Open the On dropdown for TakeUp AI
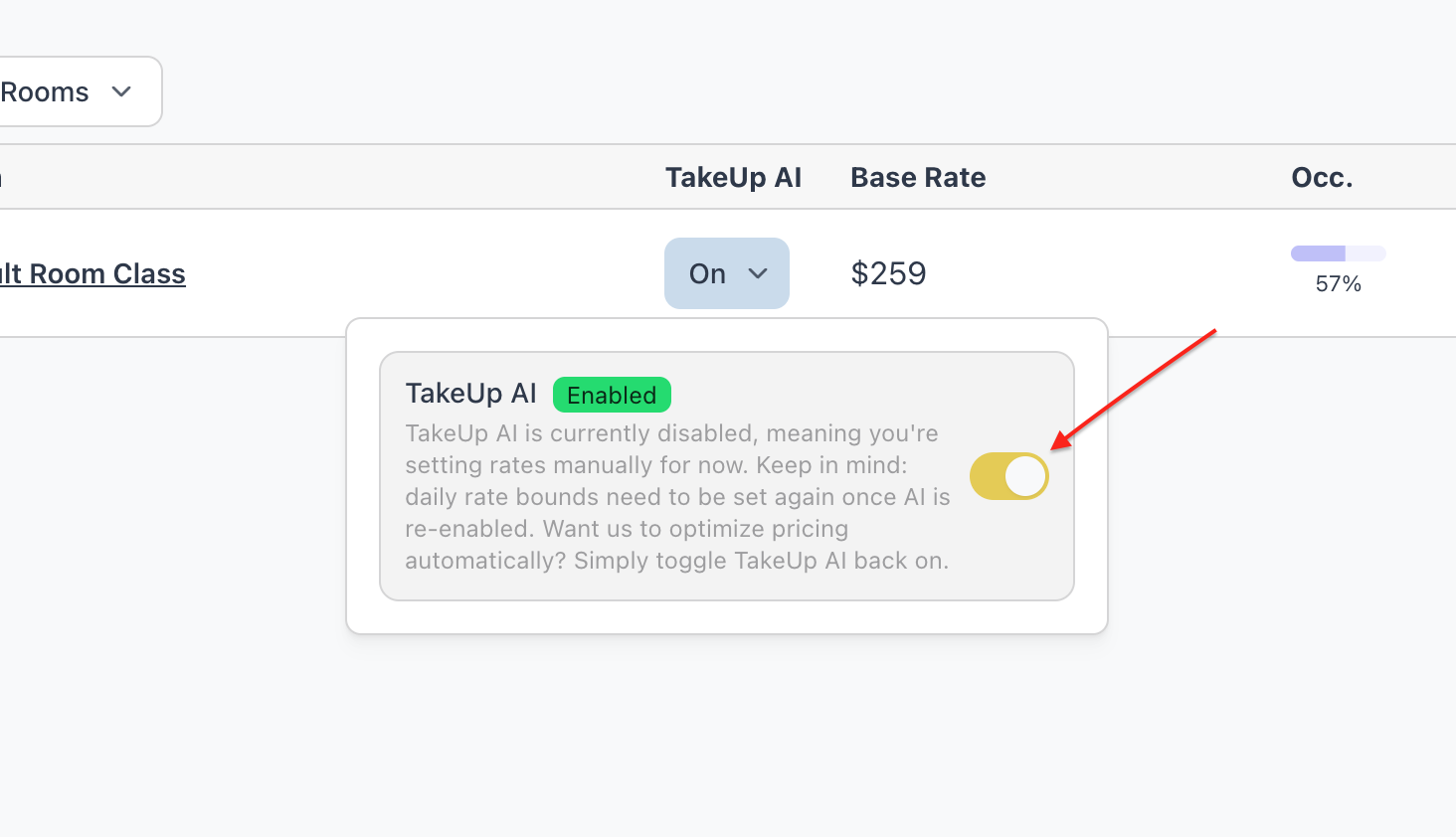Image resolution: width=1456 pixels, height=837 pixels. pos(726,273)
